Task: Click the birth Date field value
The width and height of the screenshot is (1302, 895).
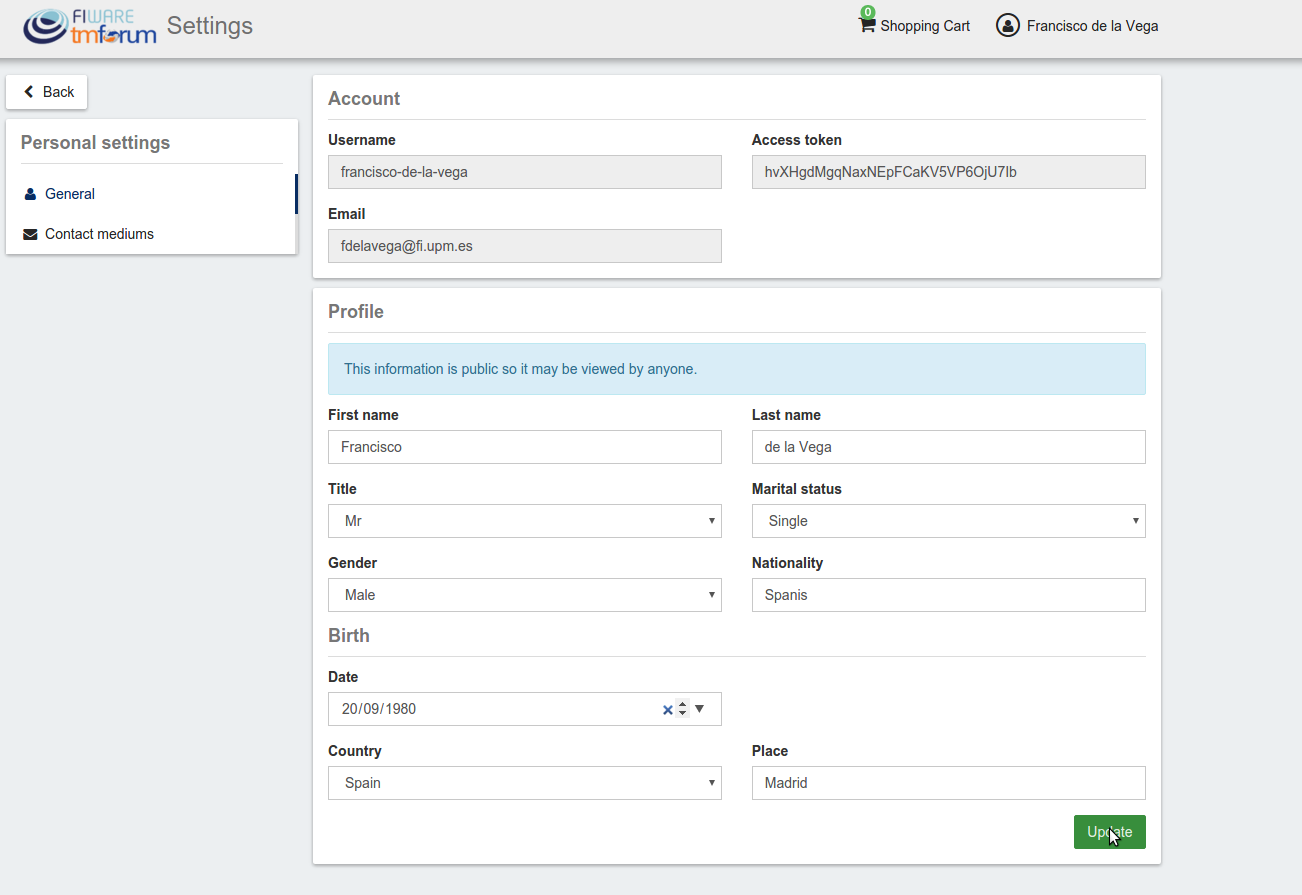Action: [x=379, y=709]
